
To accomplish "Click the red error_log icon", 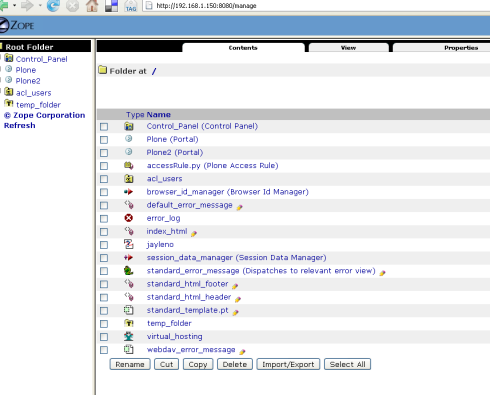I will (129, 218).
